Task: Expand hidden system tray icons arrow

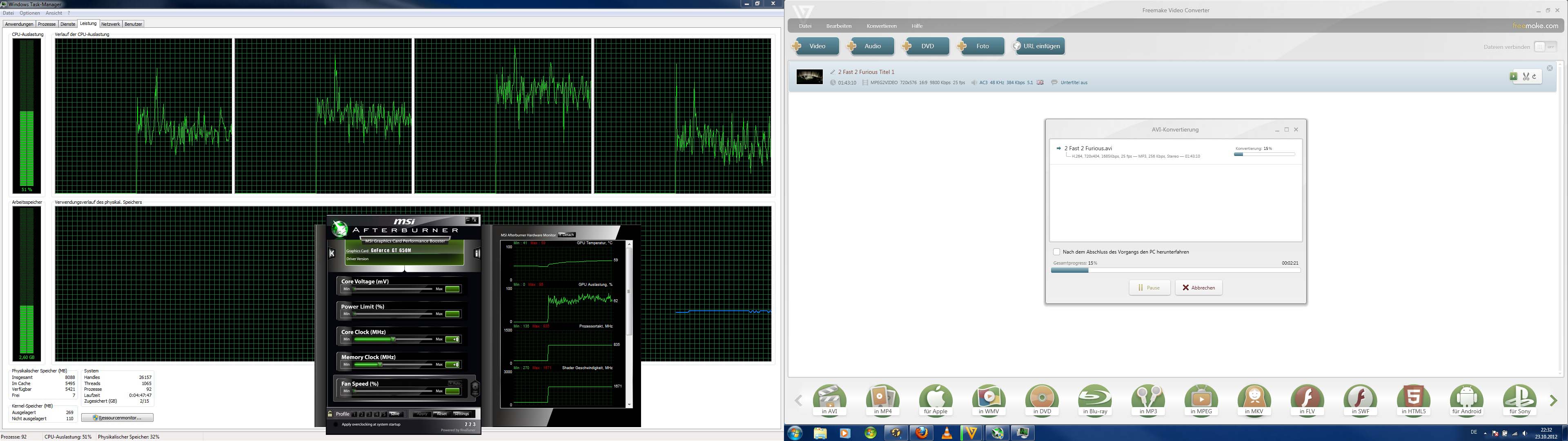Action: coord(1485,434)
